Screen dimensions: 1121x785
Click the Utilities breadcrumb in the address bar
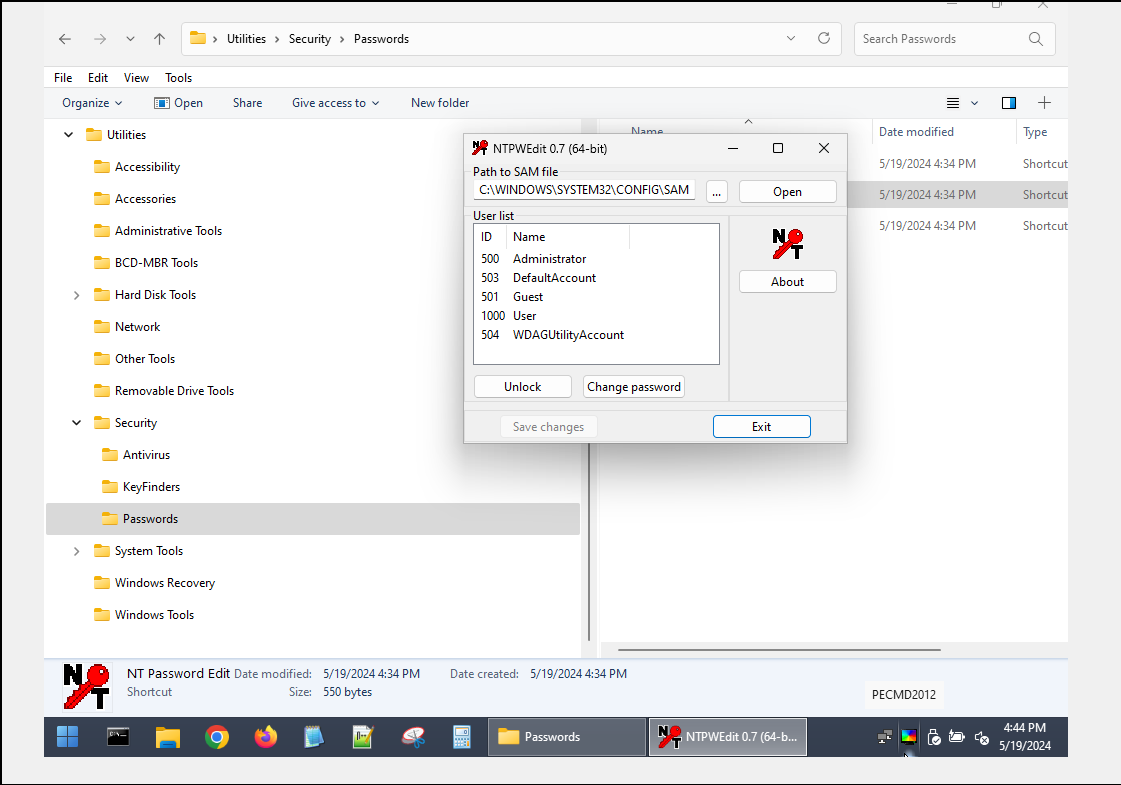[x=247, y=39]
